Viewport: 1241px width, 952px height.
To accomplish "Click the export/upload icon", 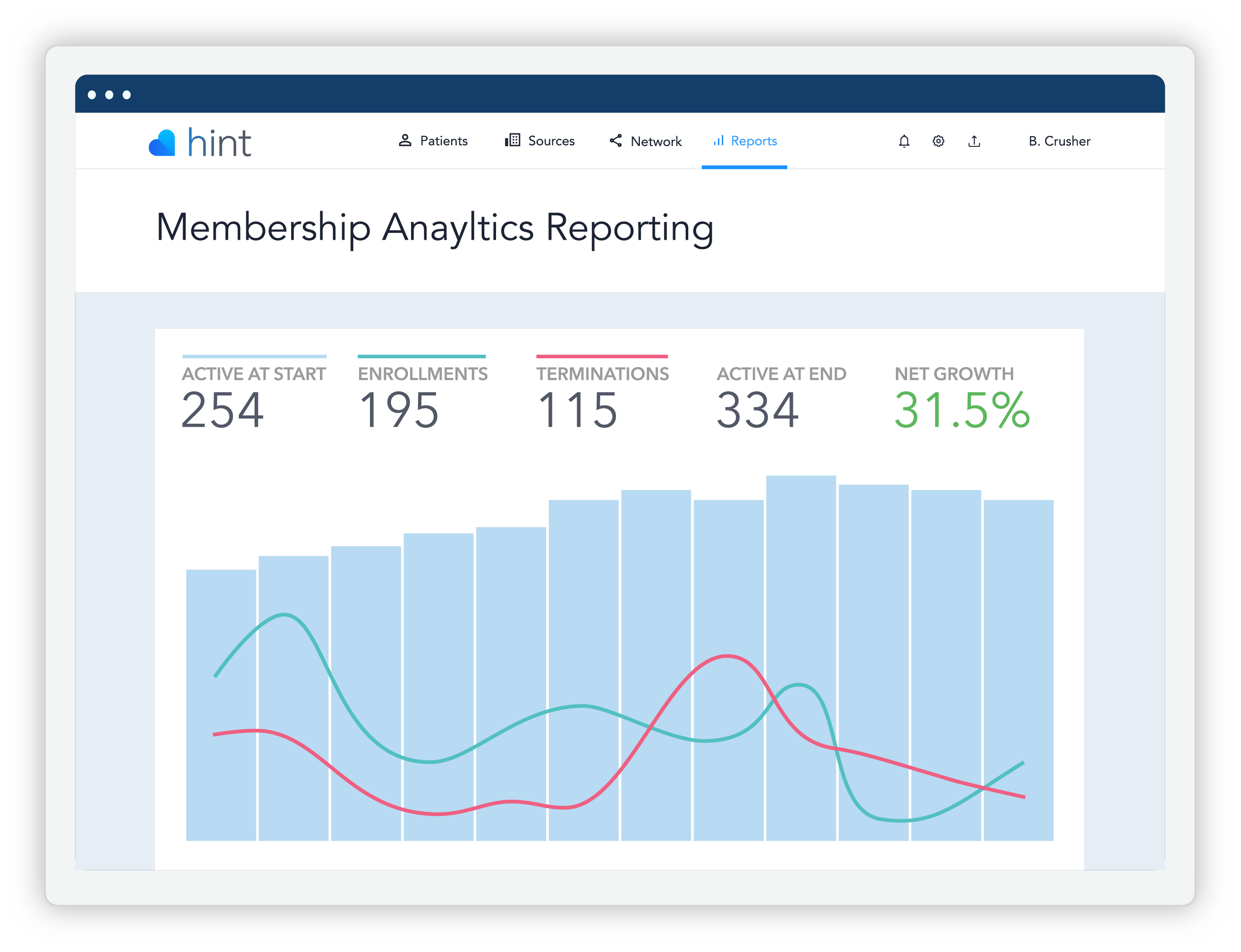I will click(x=975, y=142).
